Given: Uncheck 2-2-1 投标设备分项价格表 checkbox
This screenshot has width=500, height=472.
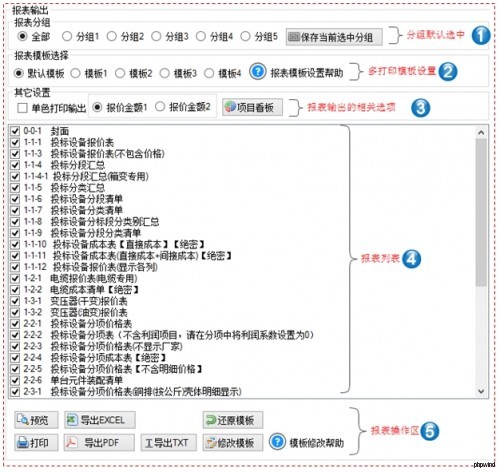Looking at the screenshot, I should click(x=15, y=324).
